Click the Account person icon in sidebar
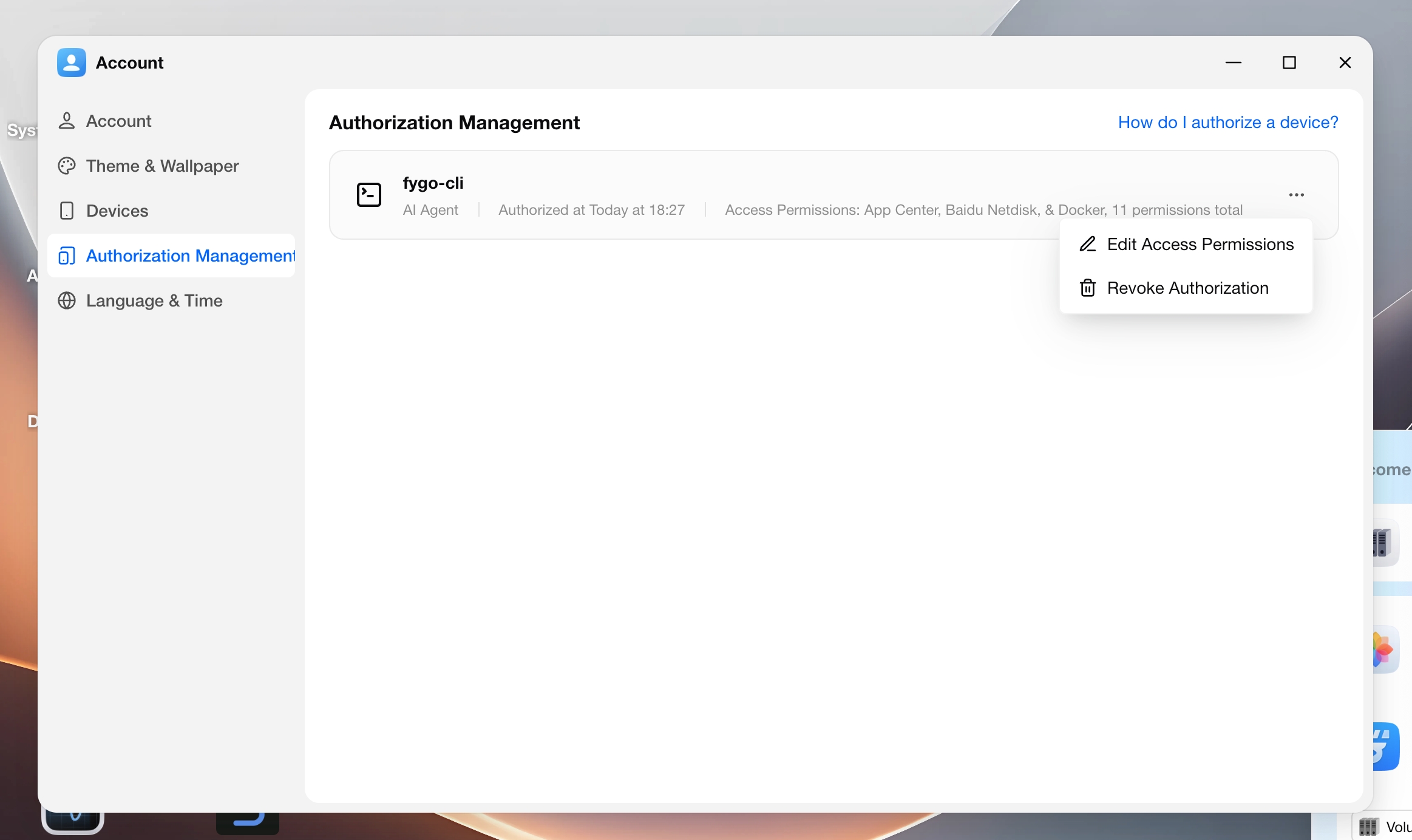The width and height of the screenshot is (1412, 840). [x=67, y=121]
